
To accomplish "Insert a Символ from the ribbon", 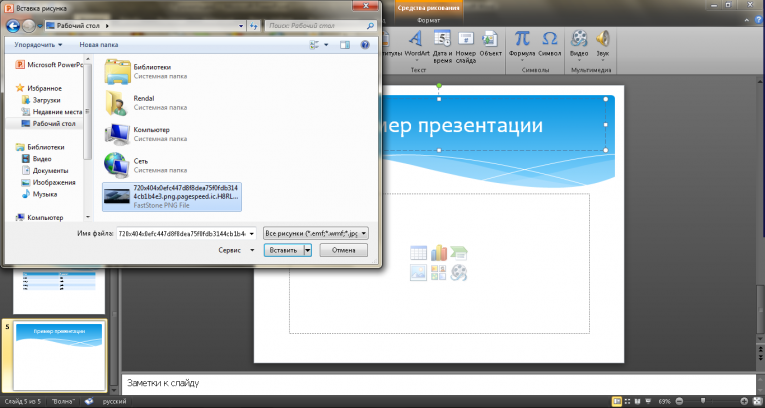I will tap(549, 44).
